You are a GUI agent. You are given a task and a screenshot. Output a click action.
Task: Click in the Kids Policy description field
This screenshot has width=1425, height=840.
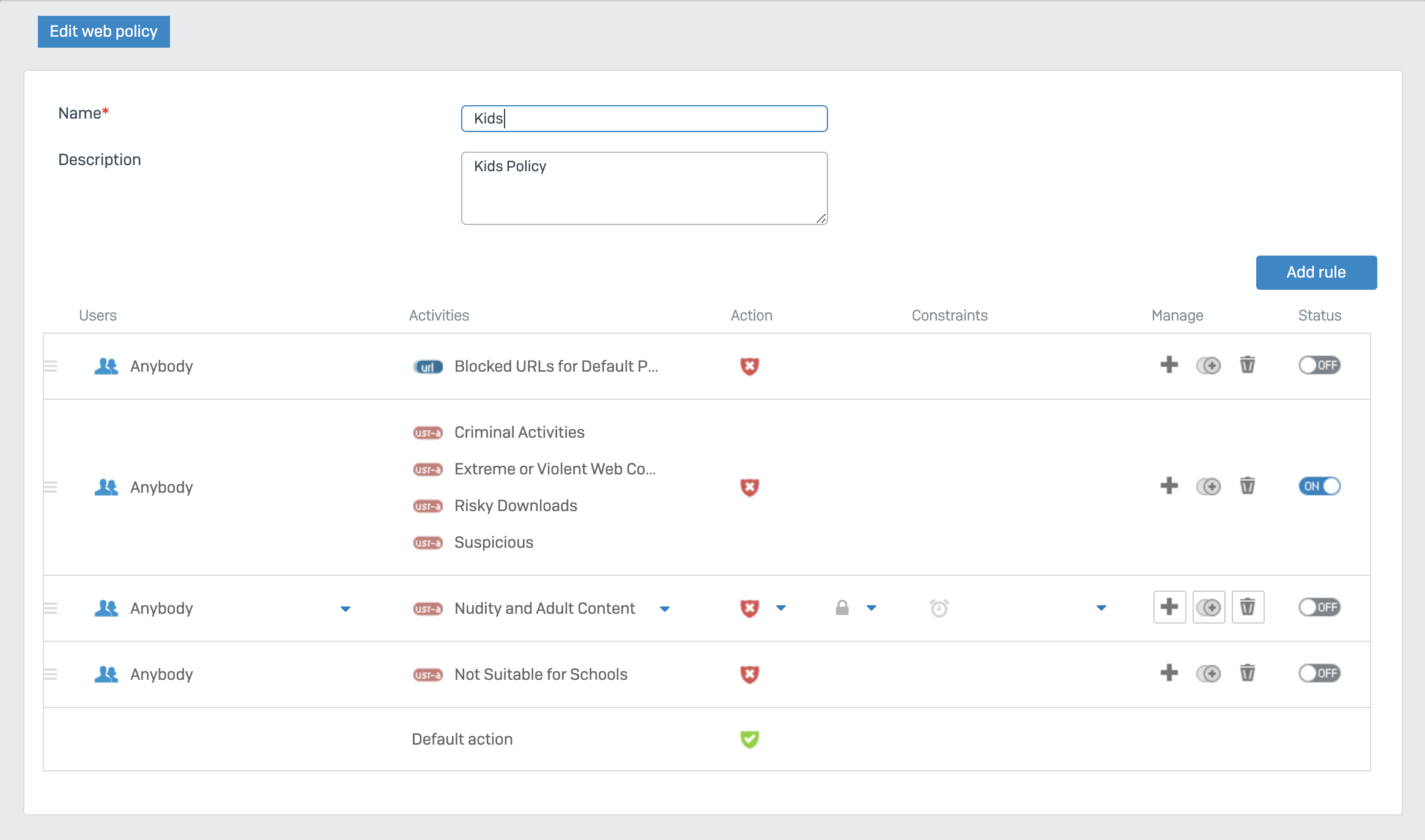pos(644,188)
